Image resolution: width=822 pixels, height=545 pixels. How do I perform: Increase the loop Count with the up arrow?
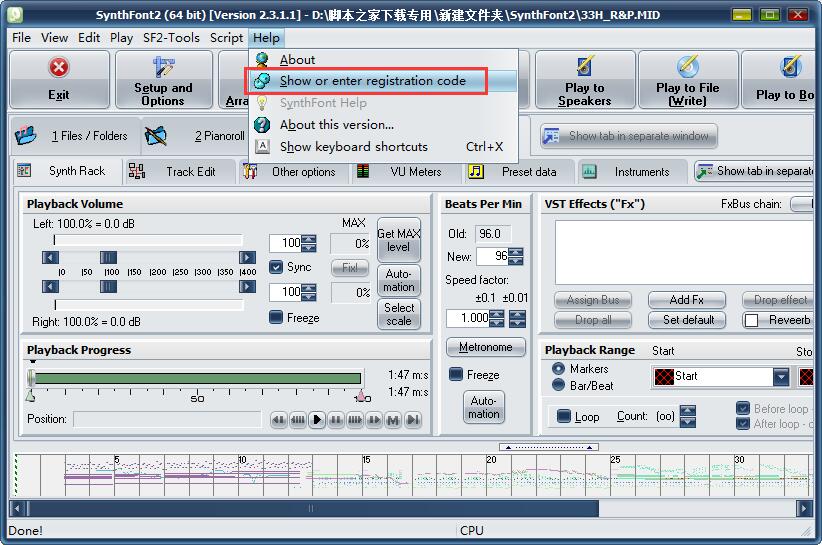pyautogui.click(x=688, y=411)
